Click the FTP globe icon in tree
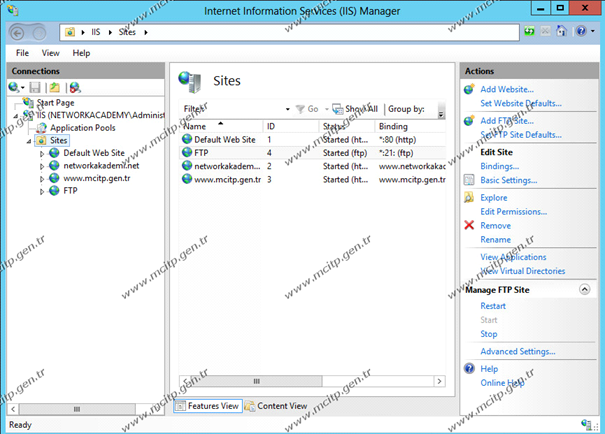This screenshot has width=605, height=434. coord(54,190)
